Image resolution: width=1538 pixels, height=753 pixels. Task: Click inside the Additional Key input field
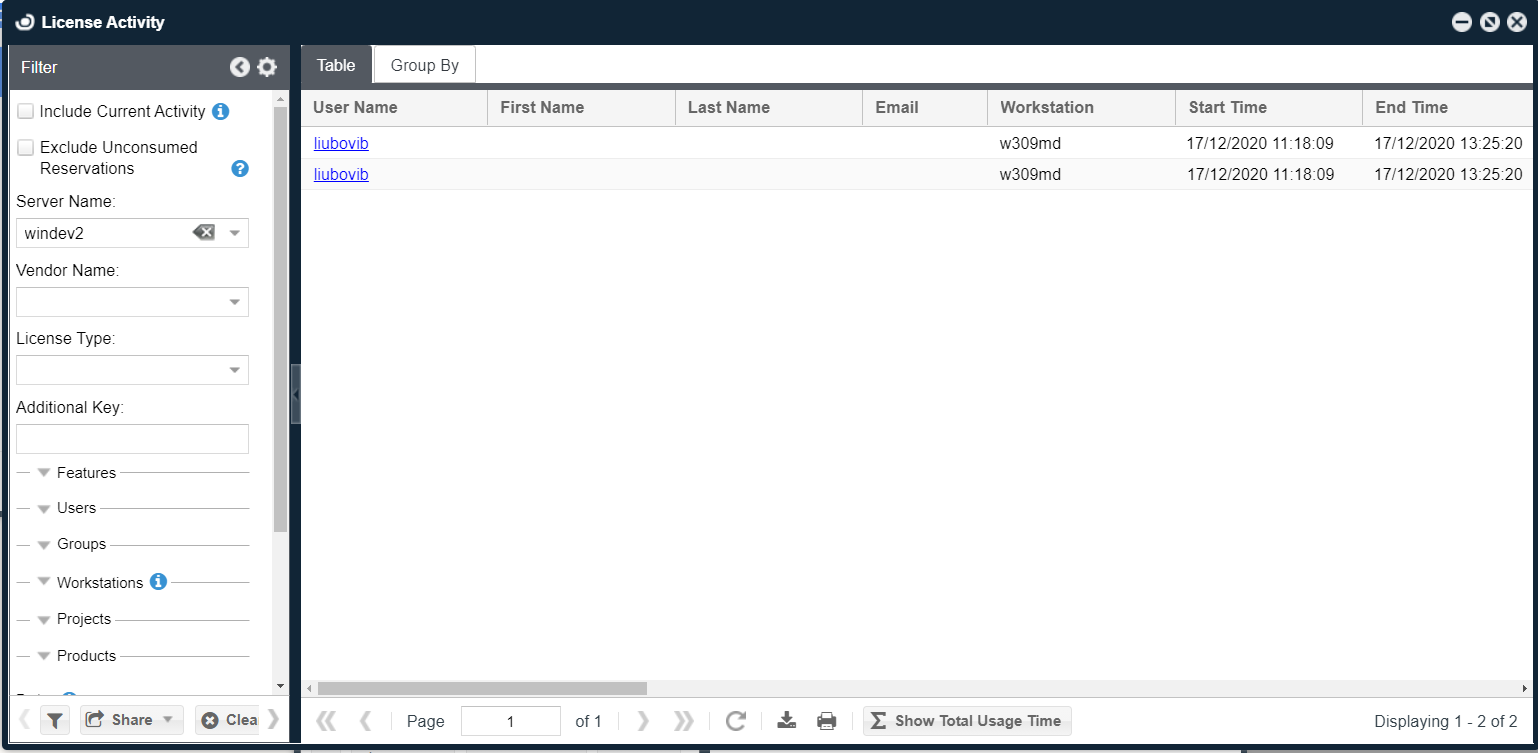(x=131, y=438)
